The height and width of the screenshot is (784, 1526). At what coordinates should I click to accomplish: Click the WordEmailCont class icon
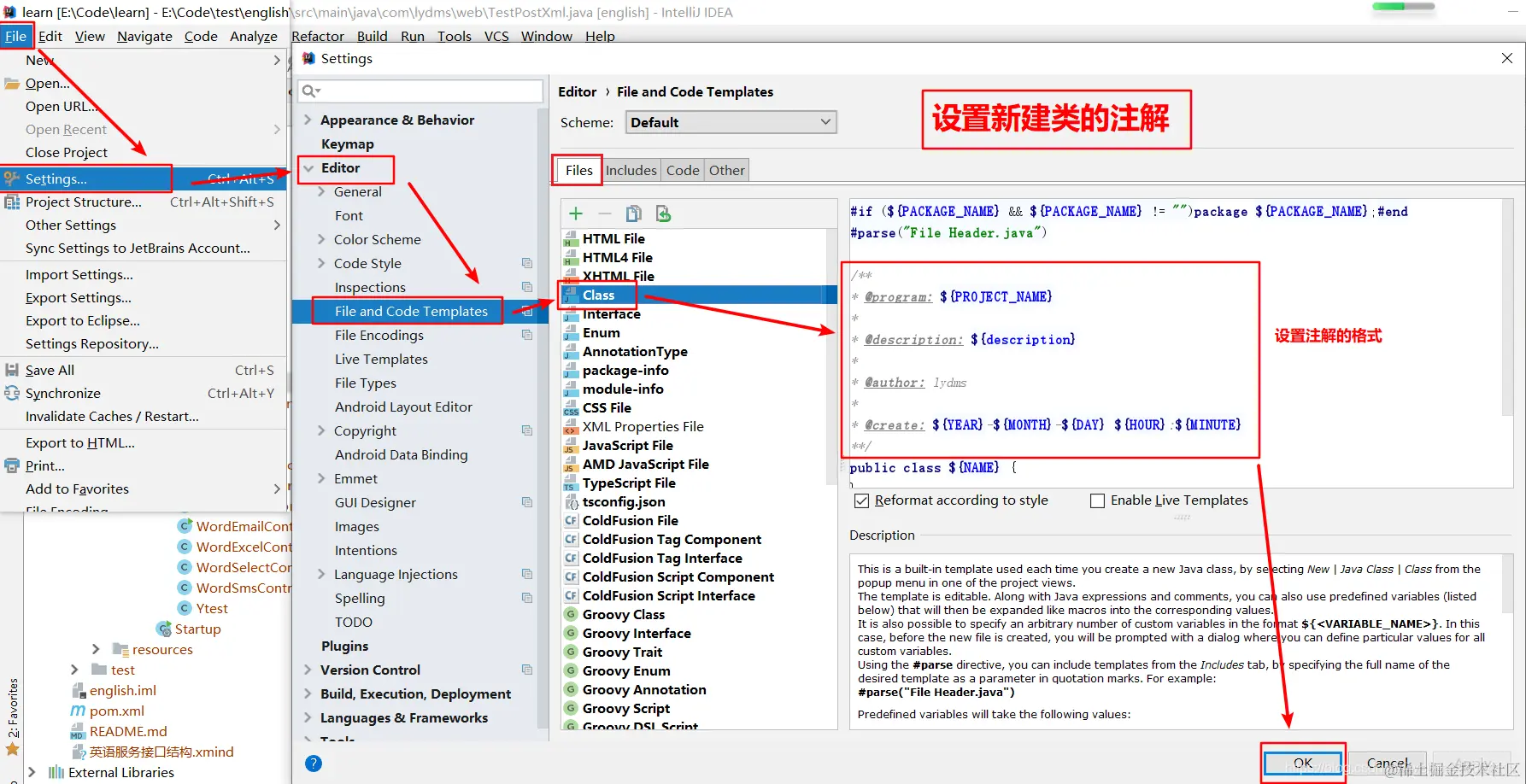pos(185,526)
